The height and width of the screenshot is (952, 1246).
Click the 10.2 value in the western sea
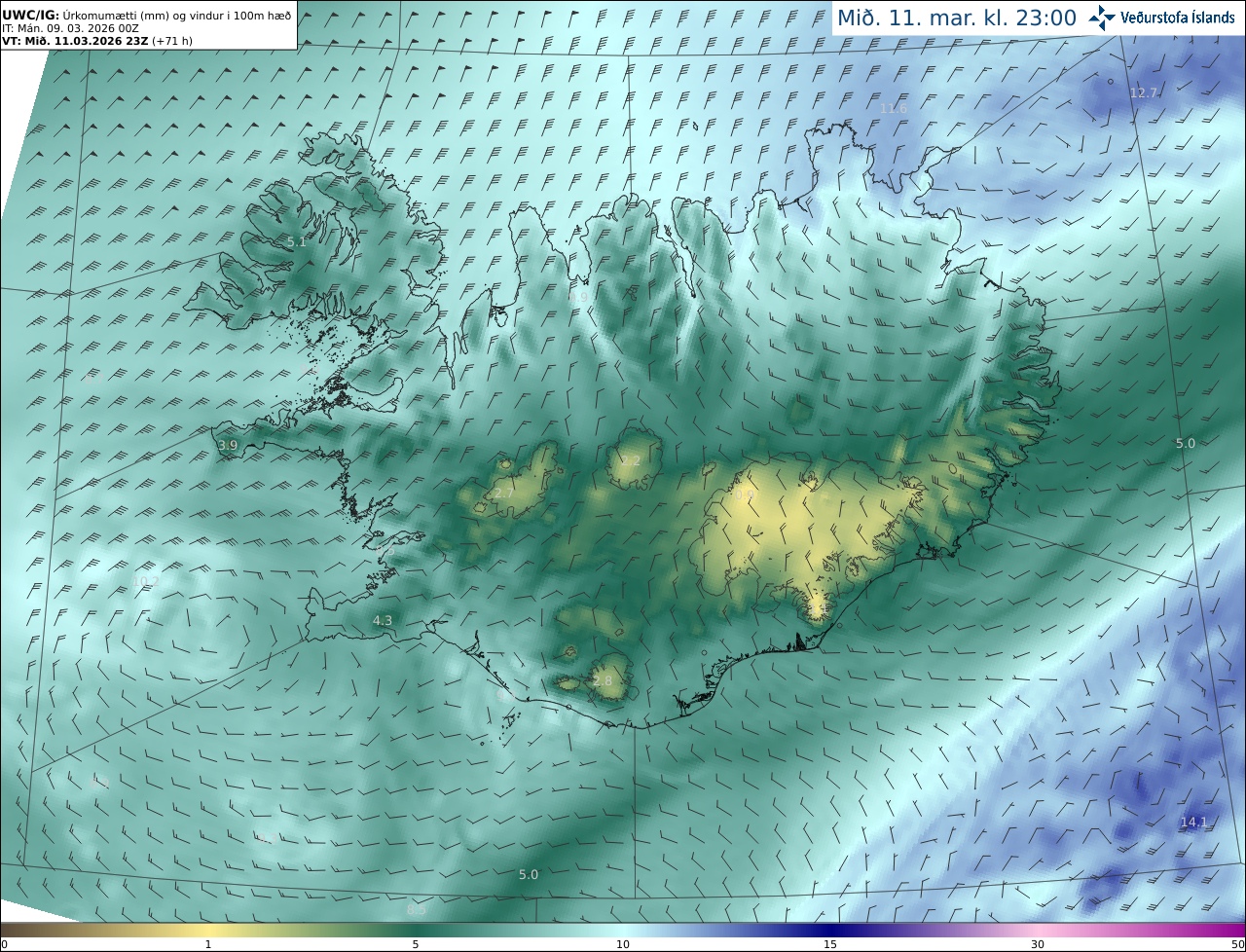146,581
